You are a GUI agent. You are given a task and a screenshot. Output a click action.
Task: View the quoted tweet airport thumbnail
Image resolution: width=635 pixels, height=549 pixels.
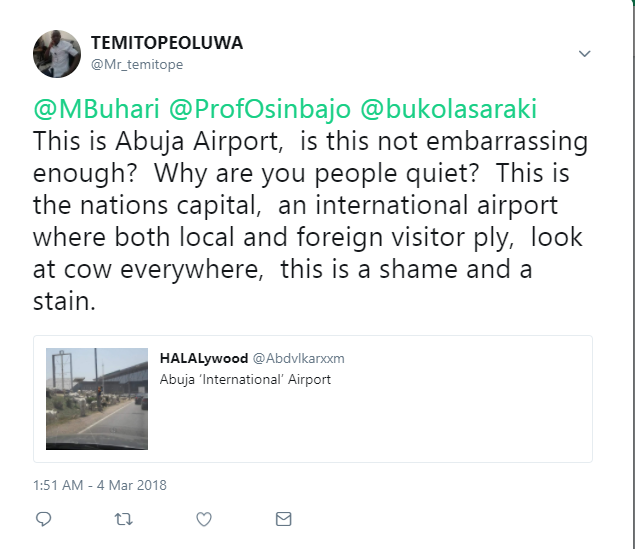[x=97, y=398]
